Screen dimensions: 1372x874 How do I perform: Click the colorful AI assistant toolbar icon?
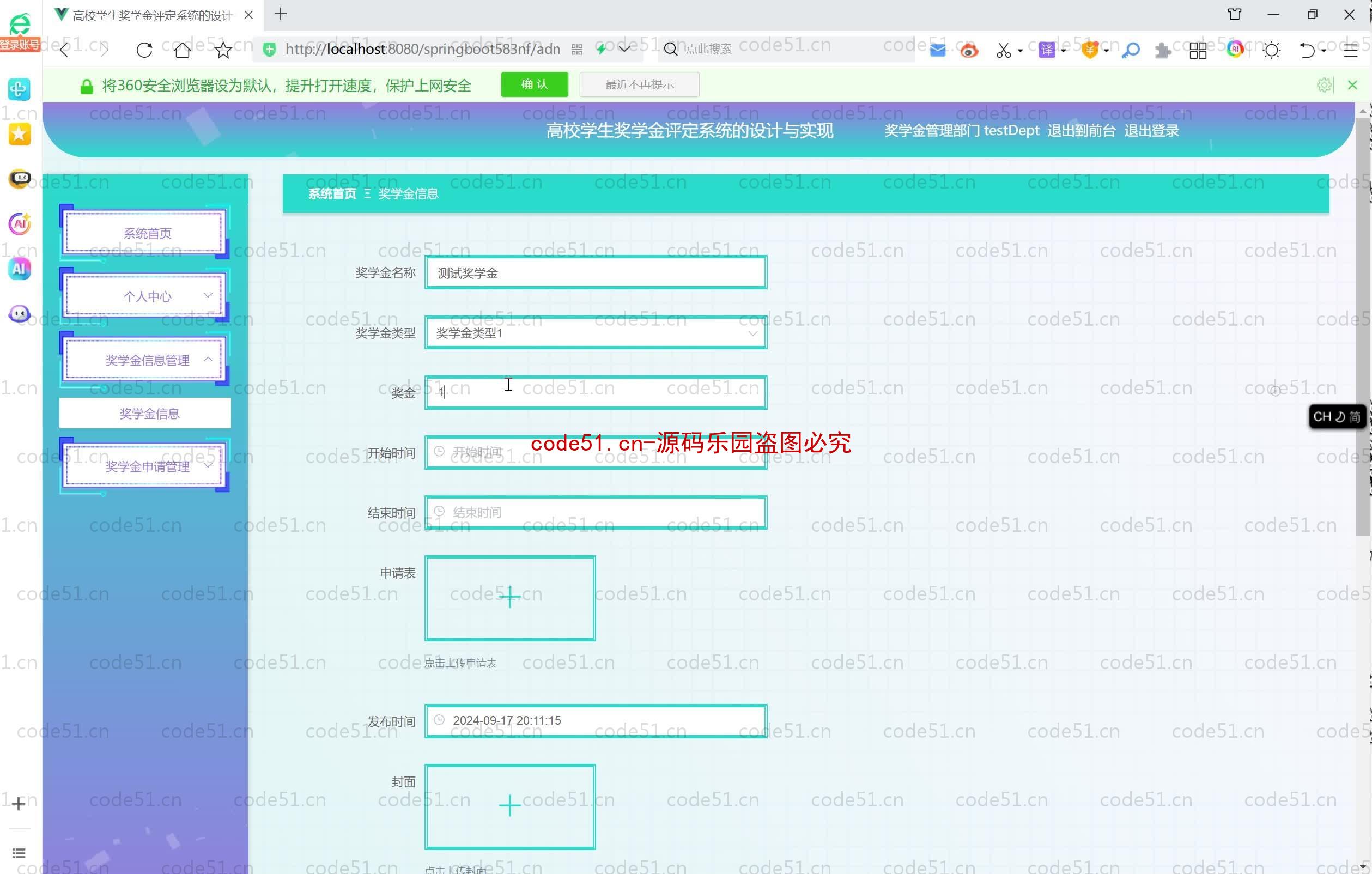click(1235, 49)
